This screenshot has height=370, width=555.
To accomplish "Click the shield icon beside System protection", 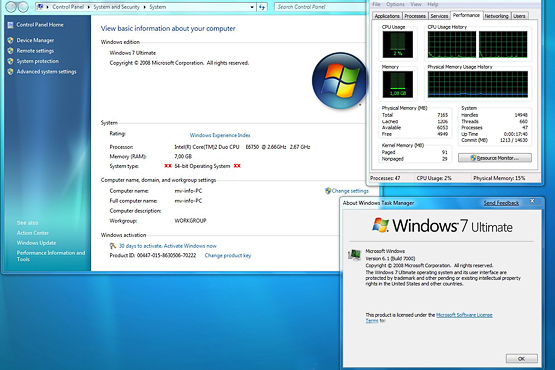I will (10, 61).
